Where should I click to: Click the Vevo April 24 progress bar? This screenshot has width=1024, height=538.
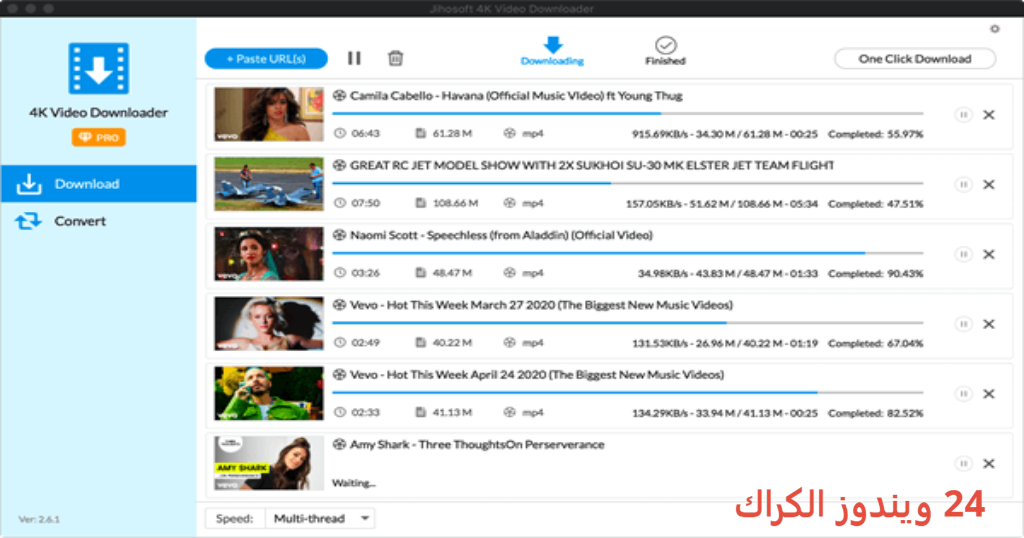click(628, 393)
